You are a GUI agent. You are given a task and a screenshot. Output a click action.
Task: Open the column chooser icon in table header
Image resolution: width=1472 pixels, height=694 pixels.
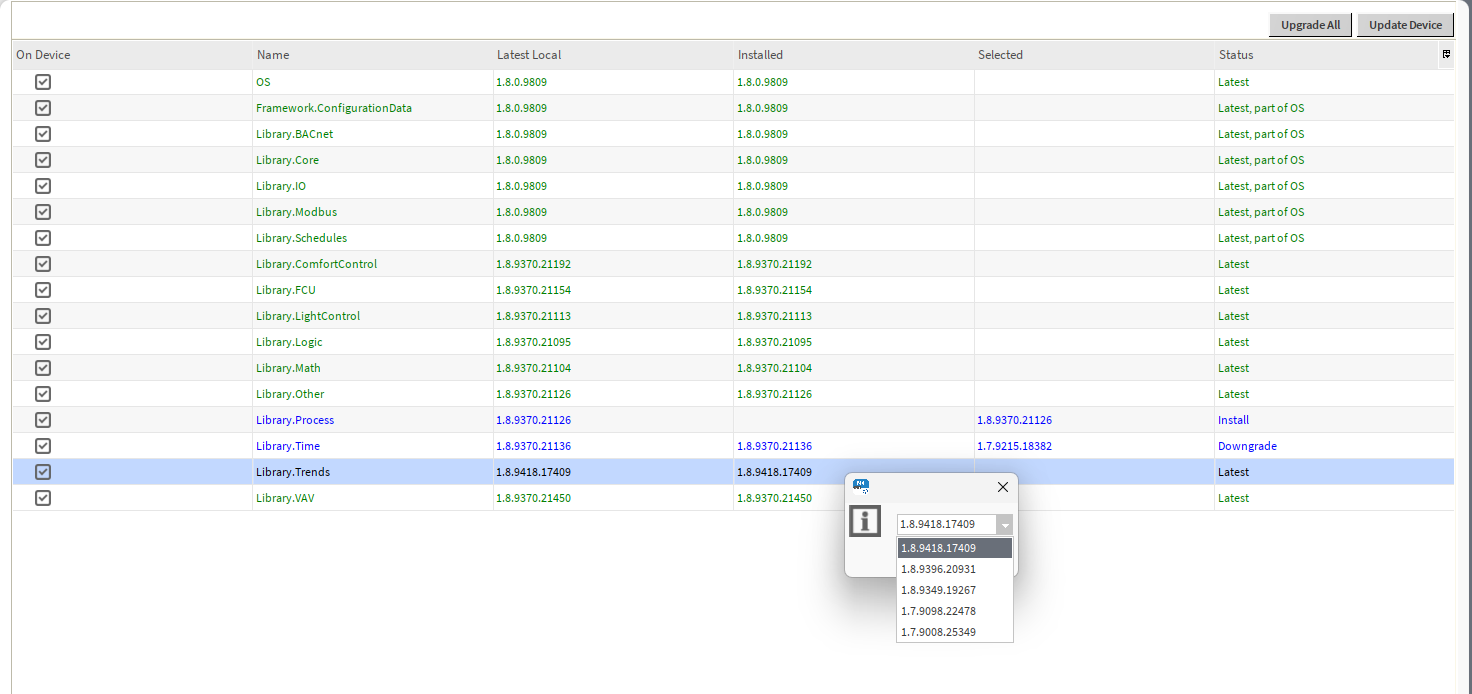pos(1446,55)
